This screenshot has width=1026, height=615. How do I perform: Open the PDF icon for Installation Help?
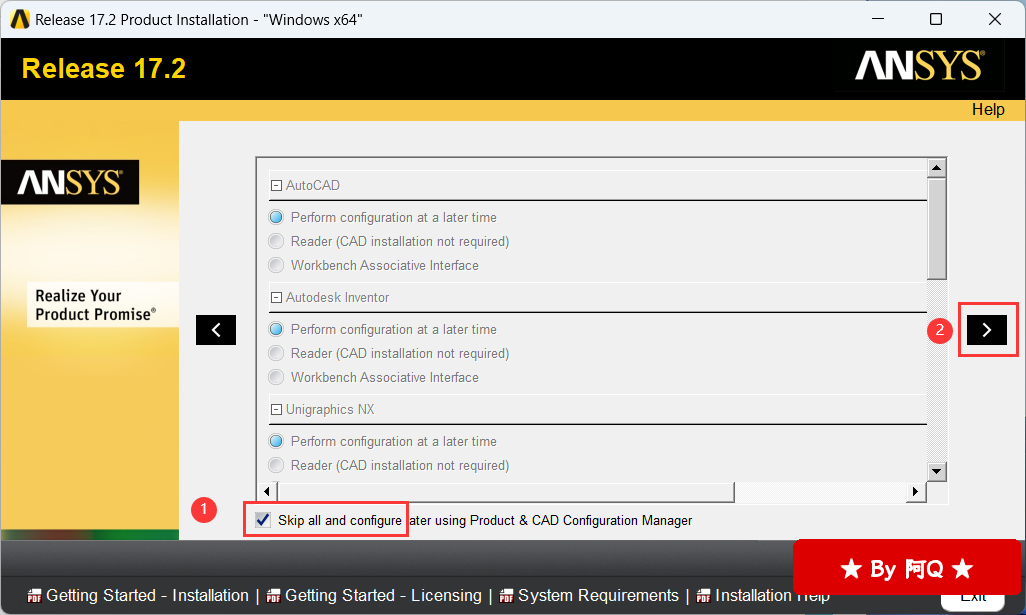(703, 596)
